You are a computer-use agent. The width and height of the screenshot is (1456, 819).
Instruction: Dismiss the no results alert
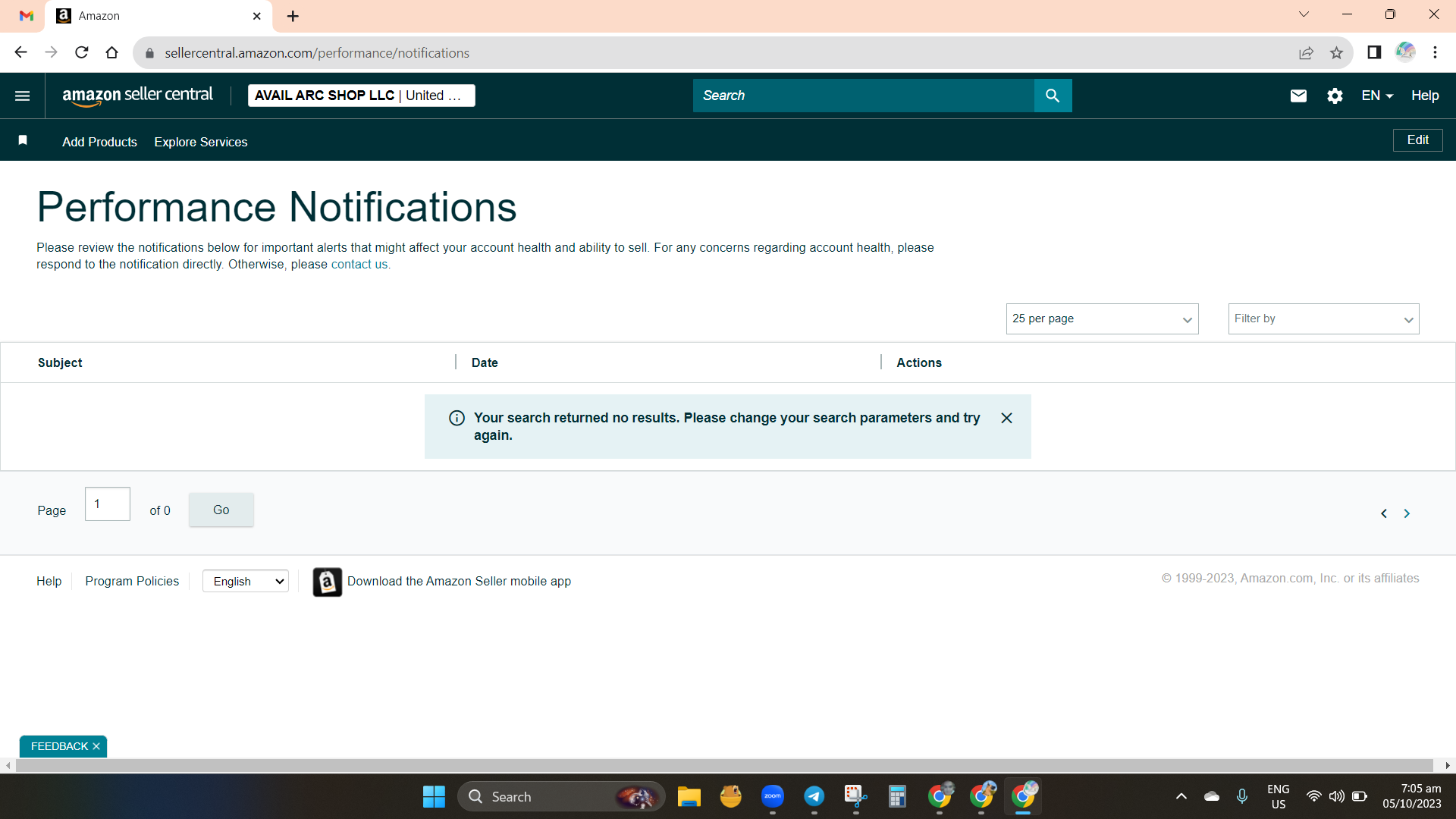(1006, 418)
